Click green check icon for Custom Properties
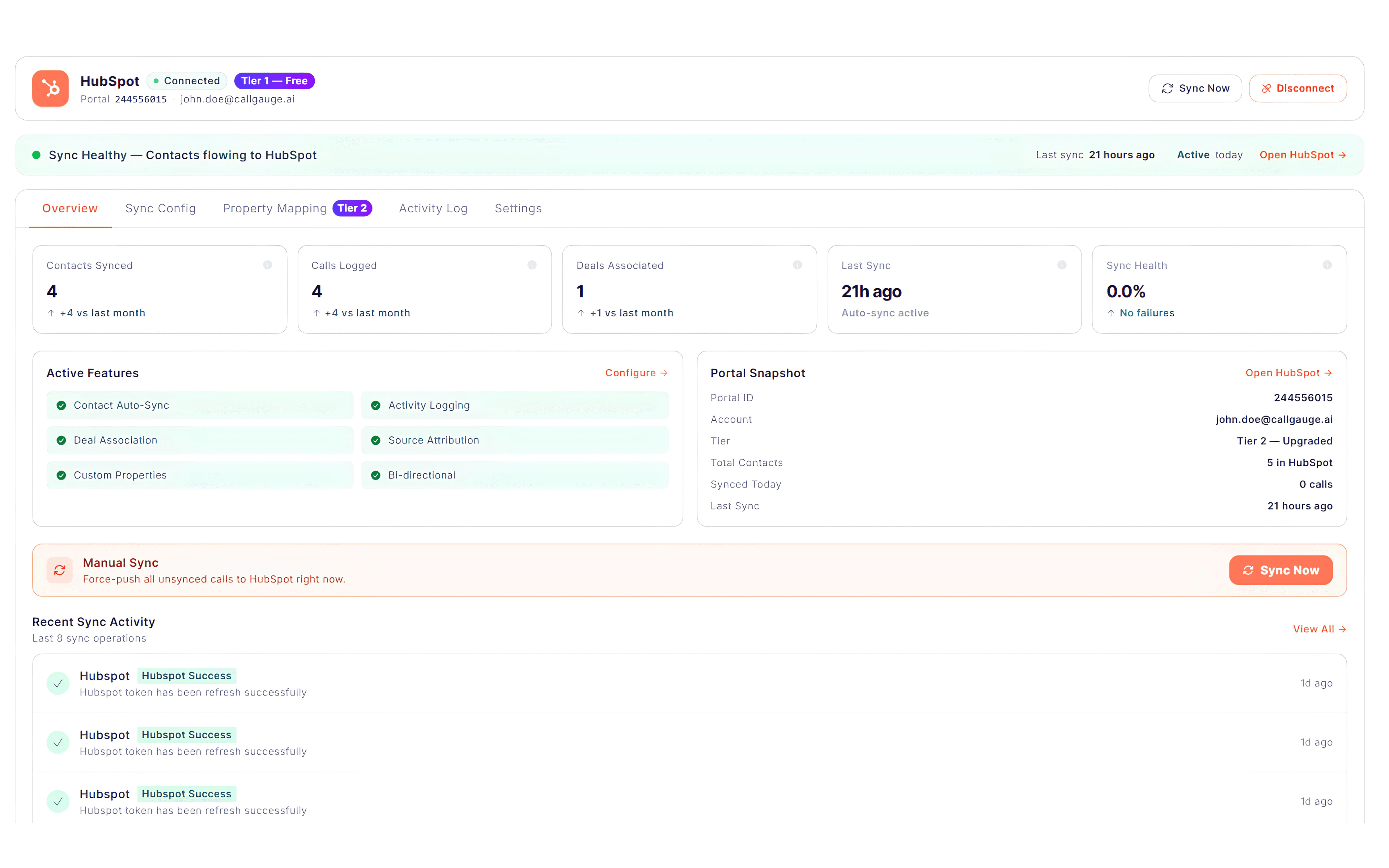Image resolution: width=1389 pixels, height=868 pixels. (x=61, y=475)
